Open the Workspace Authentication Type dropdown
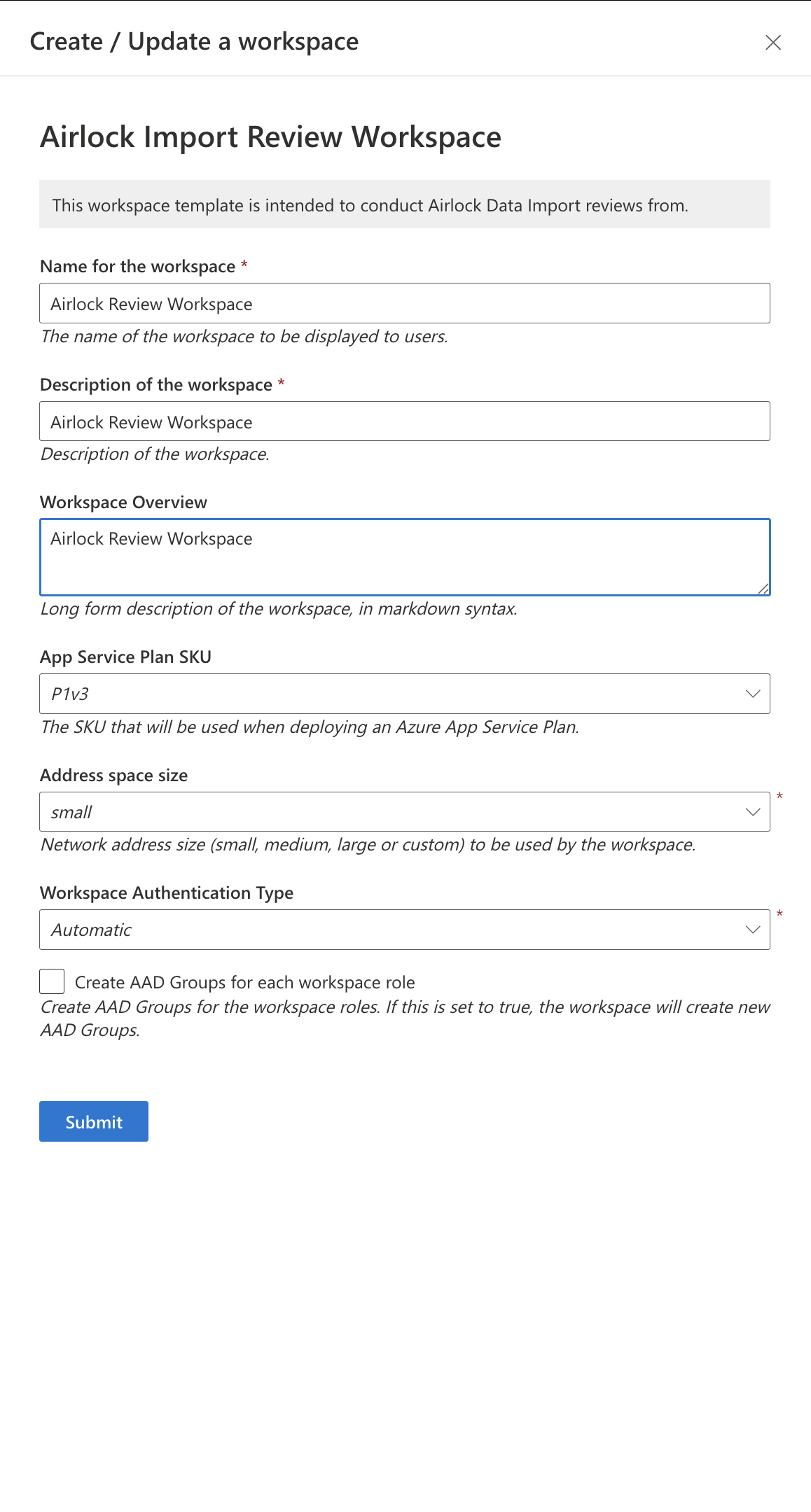Image resolution: width=811 pixels, height=1512 pixels. tap(392, 930)
